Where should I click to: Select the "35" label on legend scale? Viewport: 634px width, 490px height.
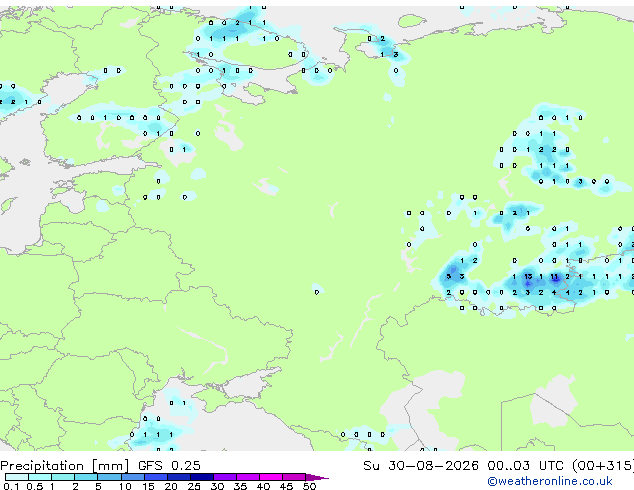pyautogui.click(x=240, y=486)
